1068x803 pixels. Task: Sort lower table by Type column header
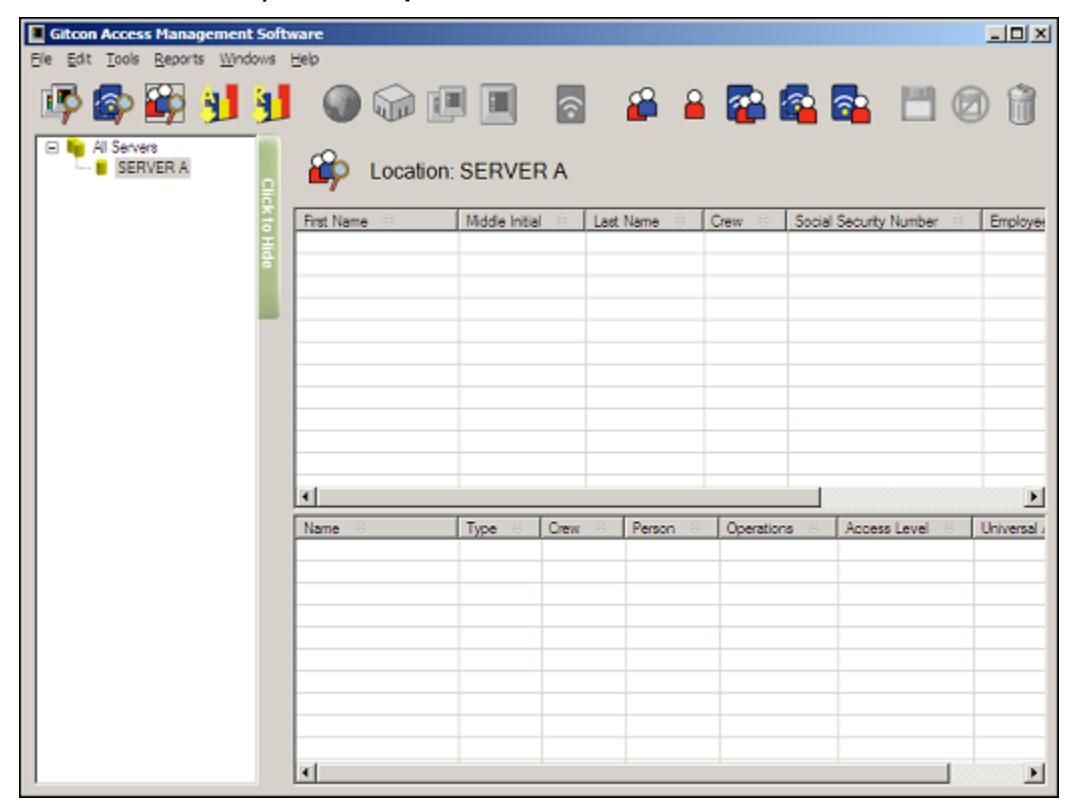pyautogui.click(x=499, y=528)
